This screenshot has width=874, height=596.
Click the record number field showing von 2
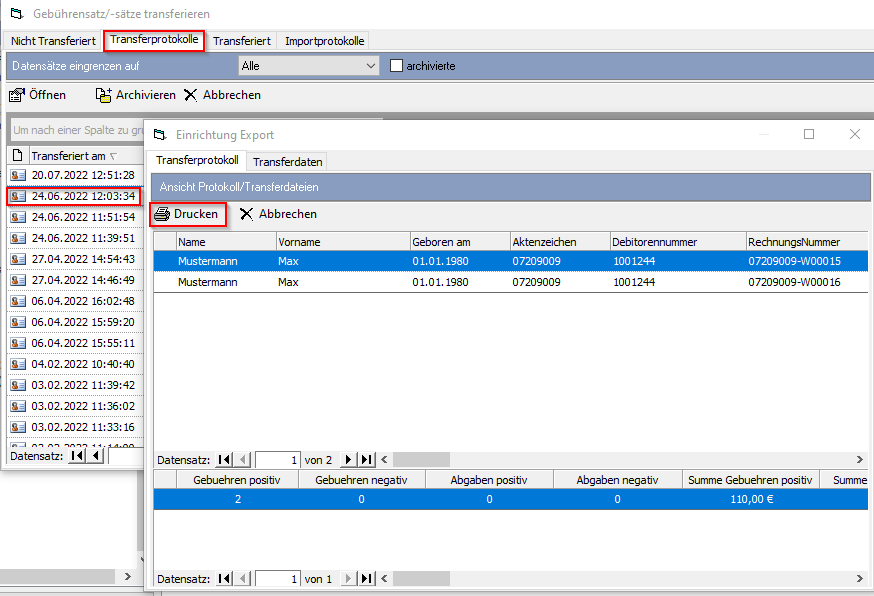point(277,460)
